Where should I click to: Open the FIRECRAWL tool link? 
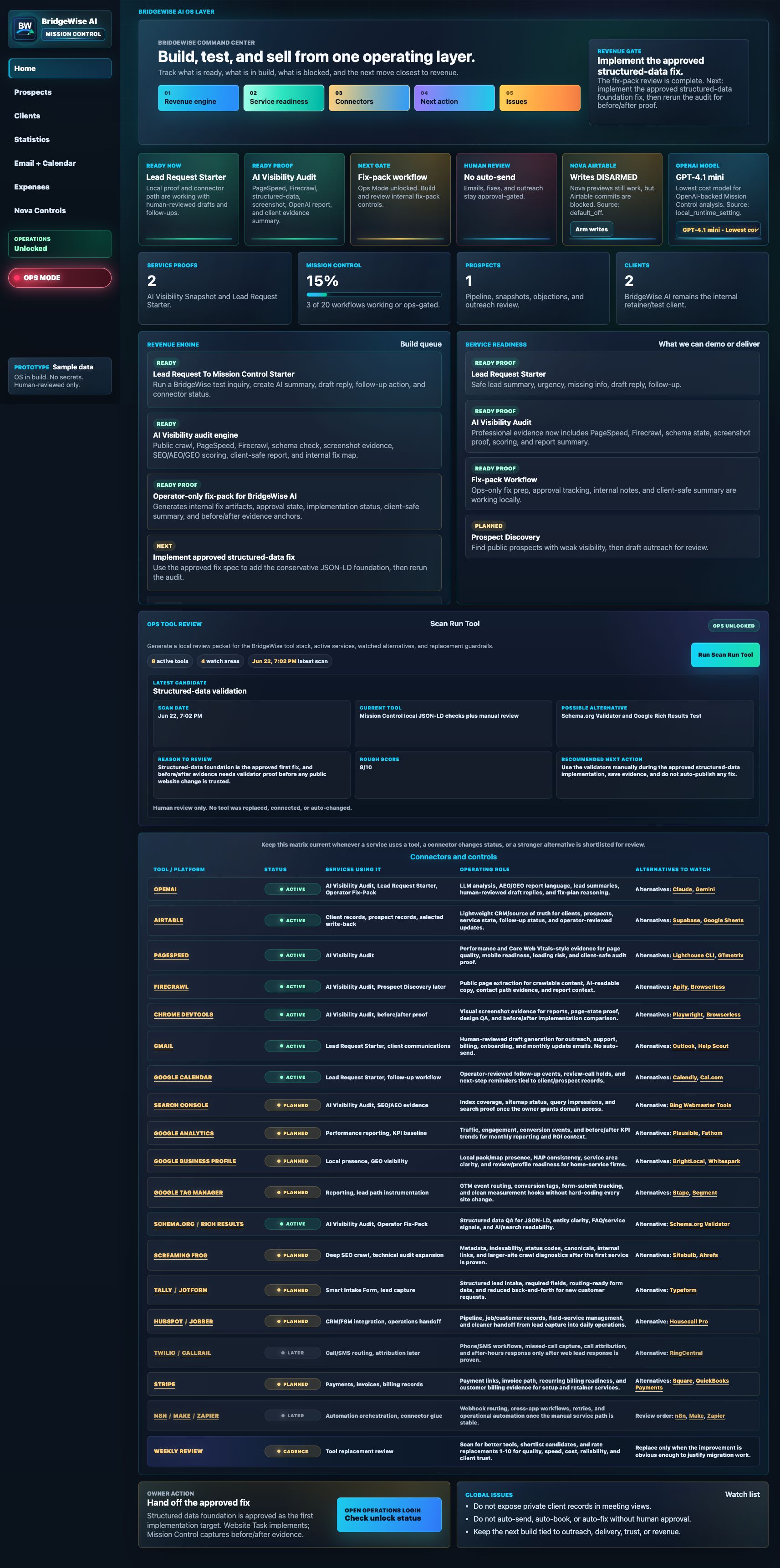[x=171, y=987]
